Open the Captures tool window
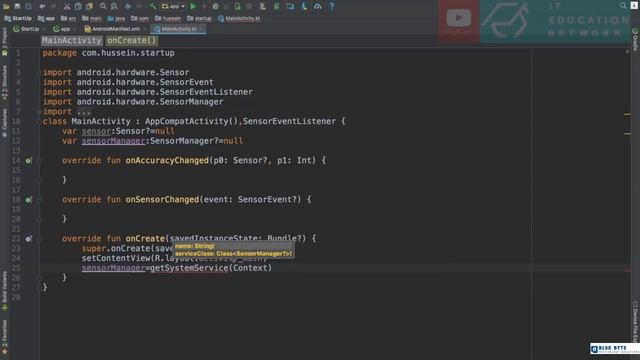Screen dimensions: 640x360 pyautogui.click(x=4, y=122)
